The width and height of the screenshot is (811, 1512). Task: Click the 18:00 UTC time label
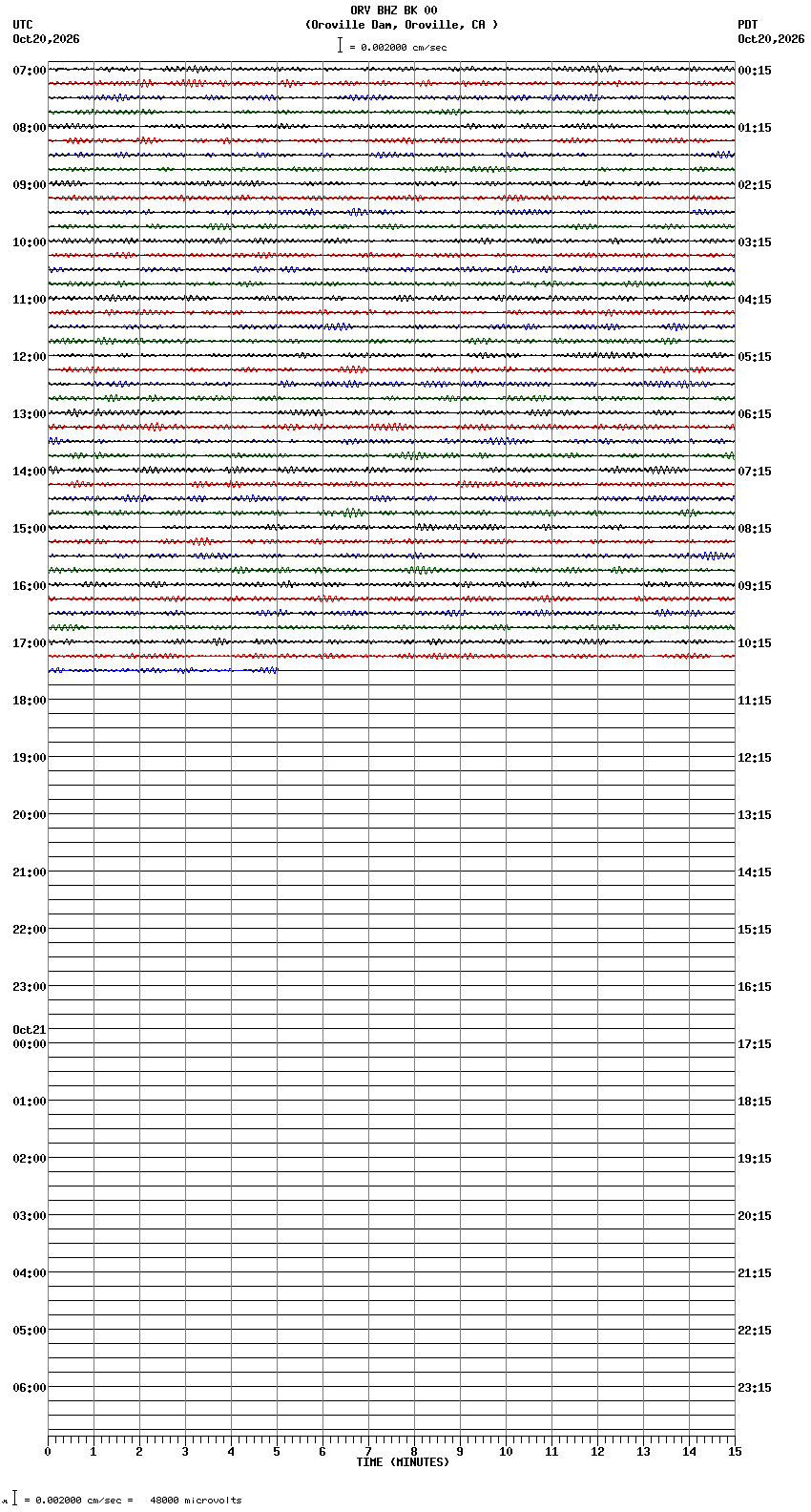tap(30, 701)
